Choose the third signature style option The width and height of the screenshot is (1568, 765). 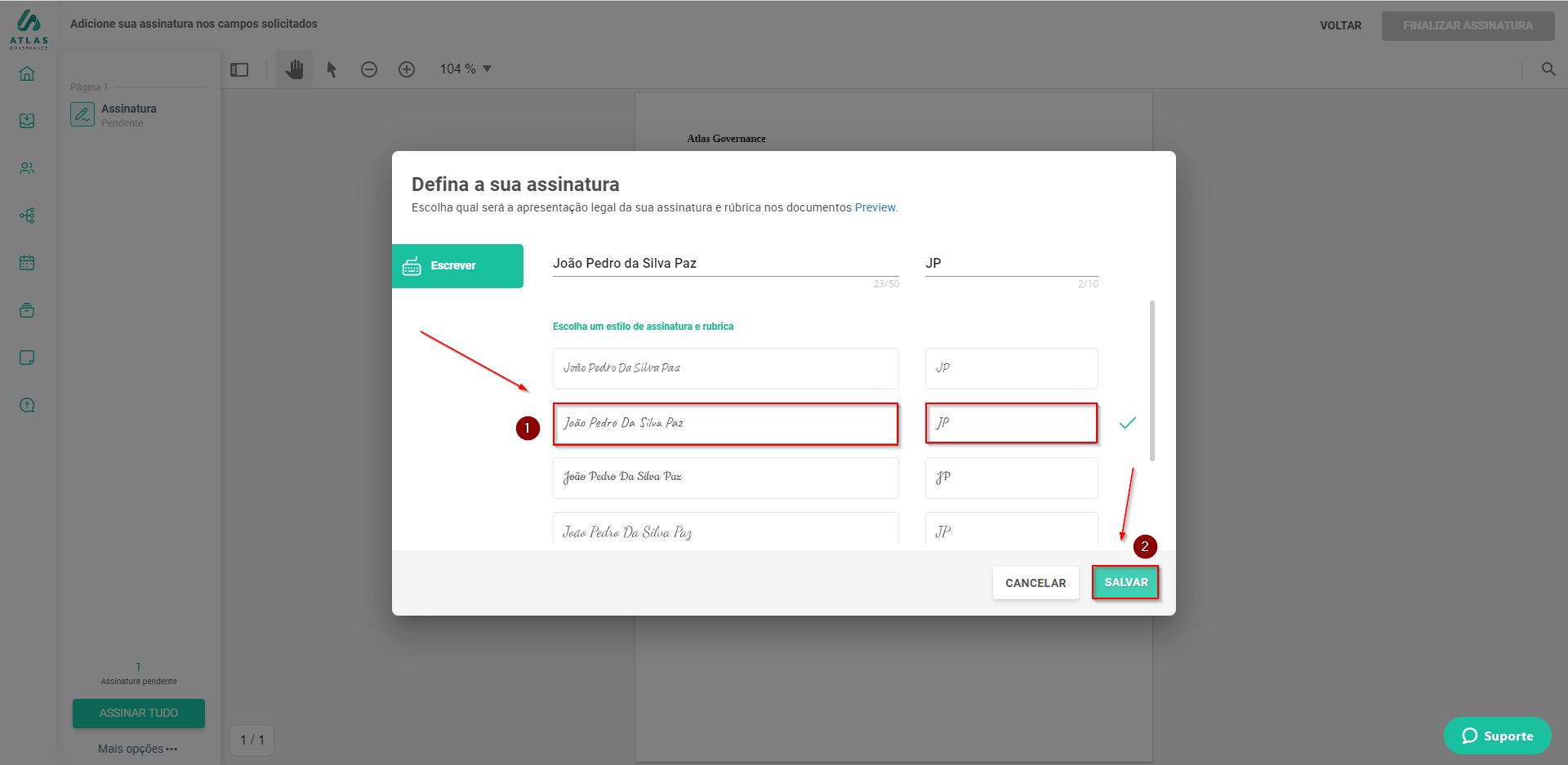pos(725,477)
